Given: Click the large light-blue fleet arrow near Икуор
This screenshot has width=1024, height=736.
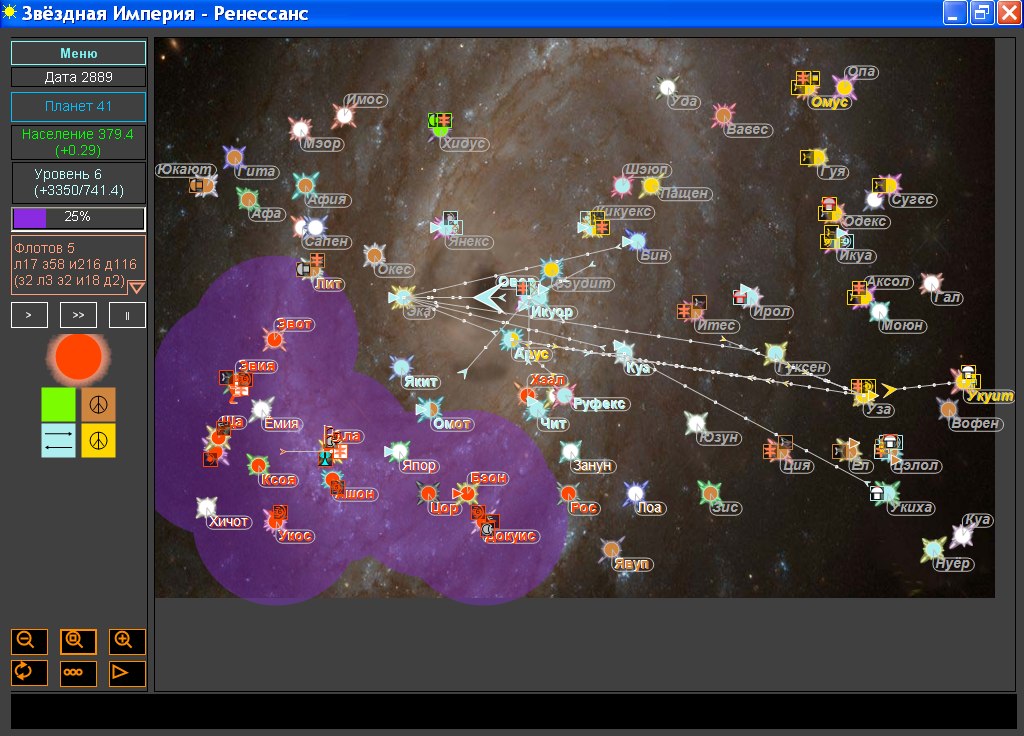Looking at the screenshot, I should pyautogui.click(x=487, y=297).
